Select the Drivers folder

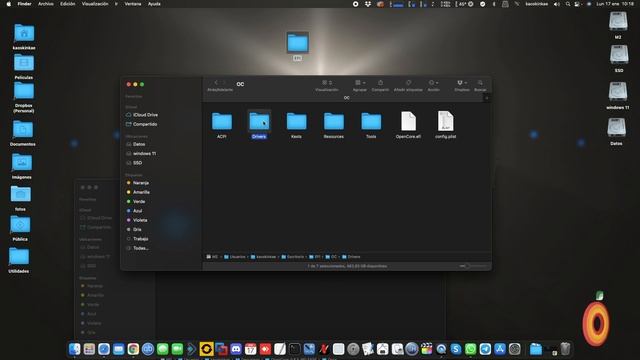coord(259,122)
